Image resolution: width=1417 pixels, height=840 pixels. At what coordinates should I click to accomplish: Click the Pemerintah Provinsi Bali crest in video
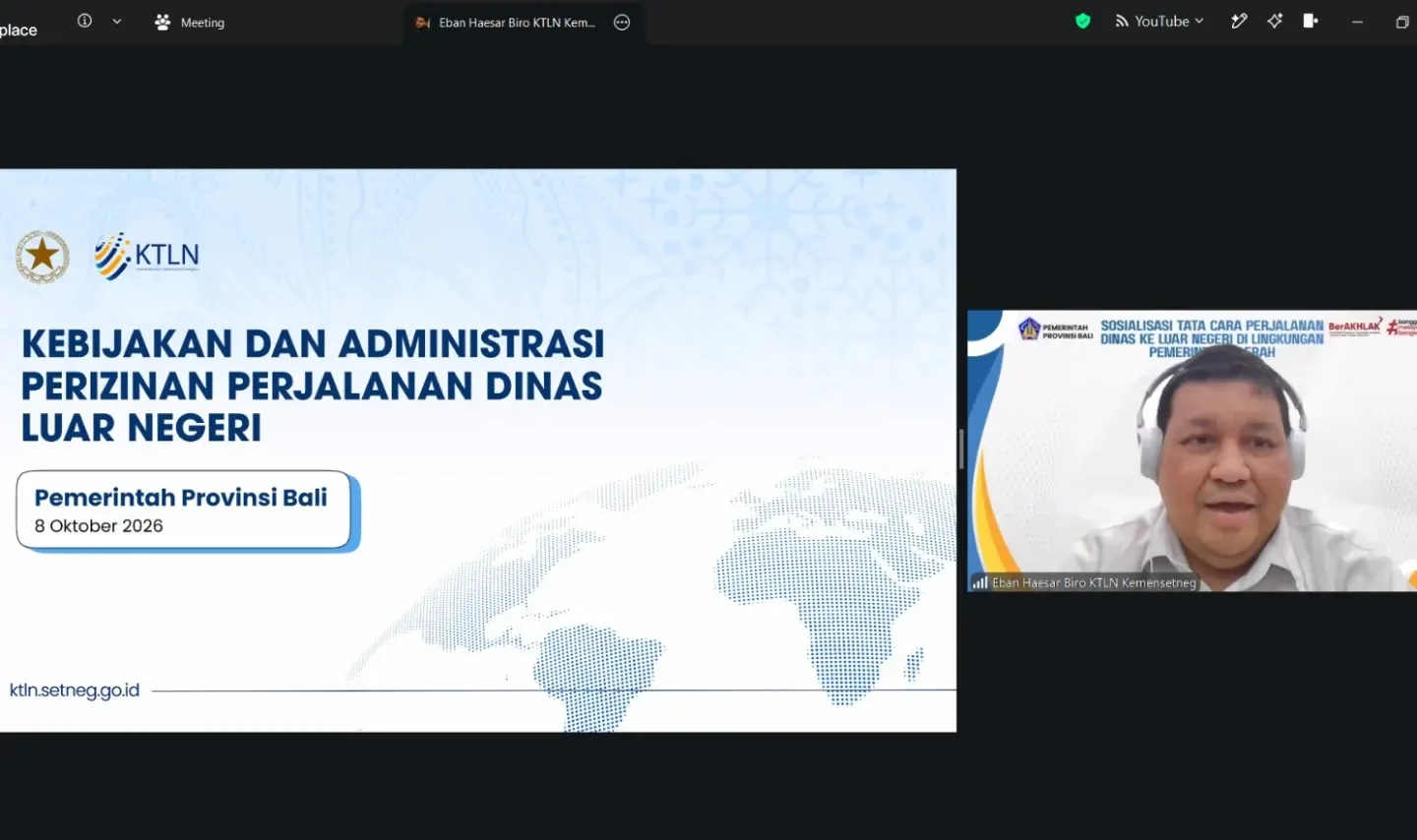[x=1029, y=329]
